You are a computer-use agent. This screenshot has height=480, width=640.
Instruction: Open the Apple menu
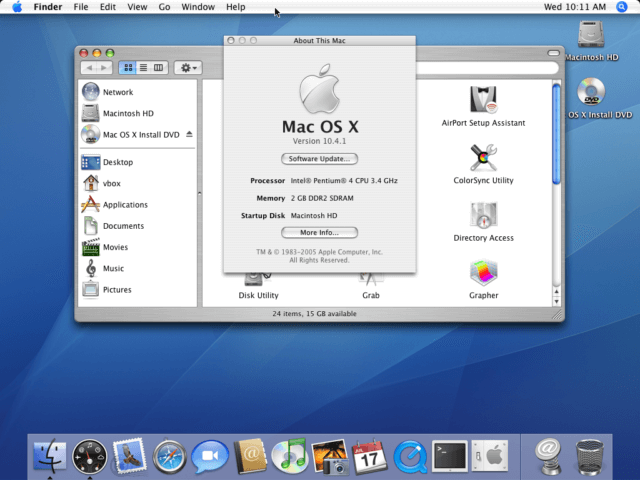[17, 7]
